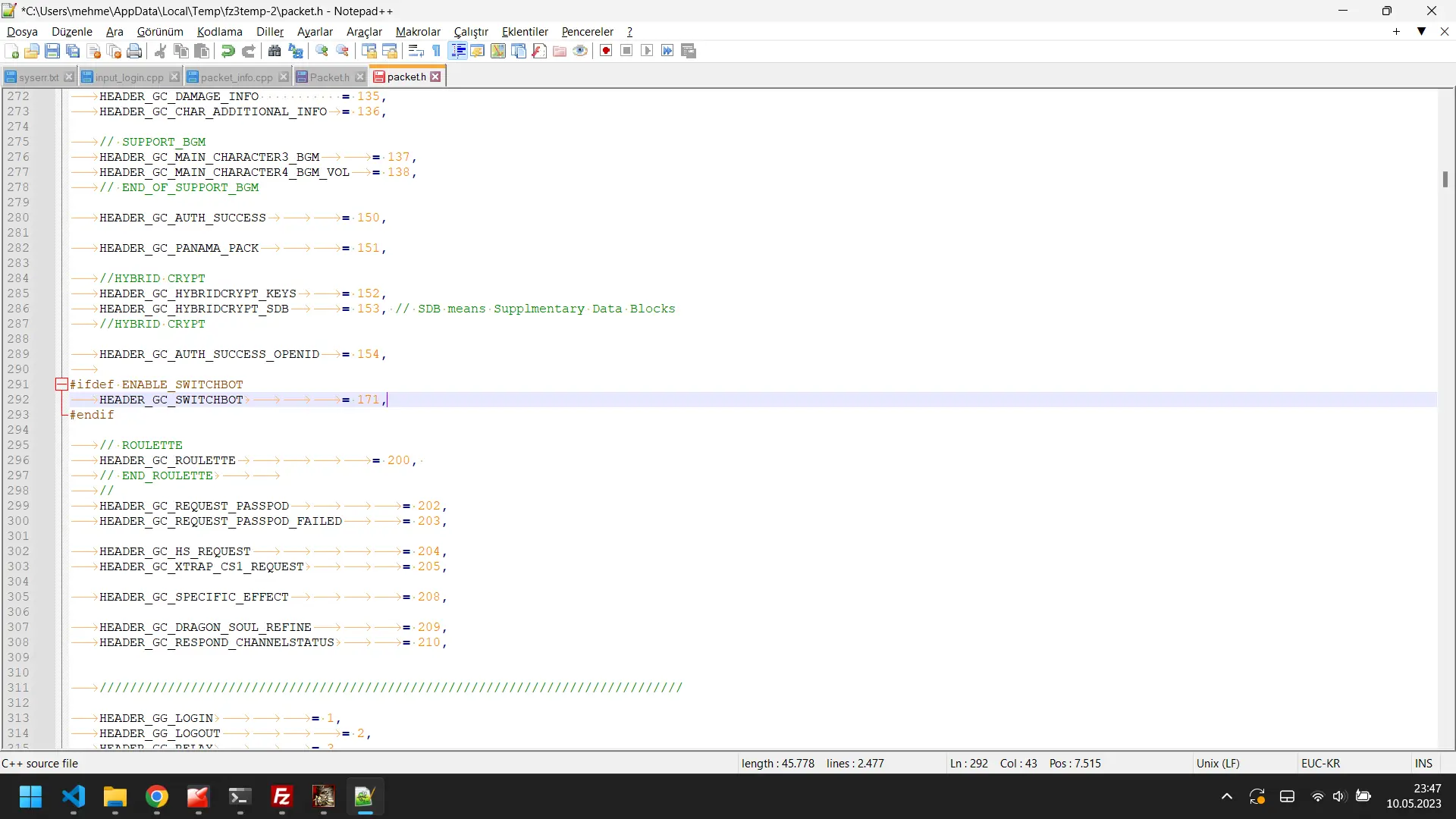1456x819 pixels.
Task: Switch to the packet_info.cpp tab
Action: [x=237, y=77]
